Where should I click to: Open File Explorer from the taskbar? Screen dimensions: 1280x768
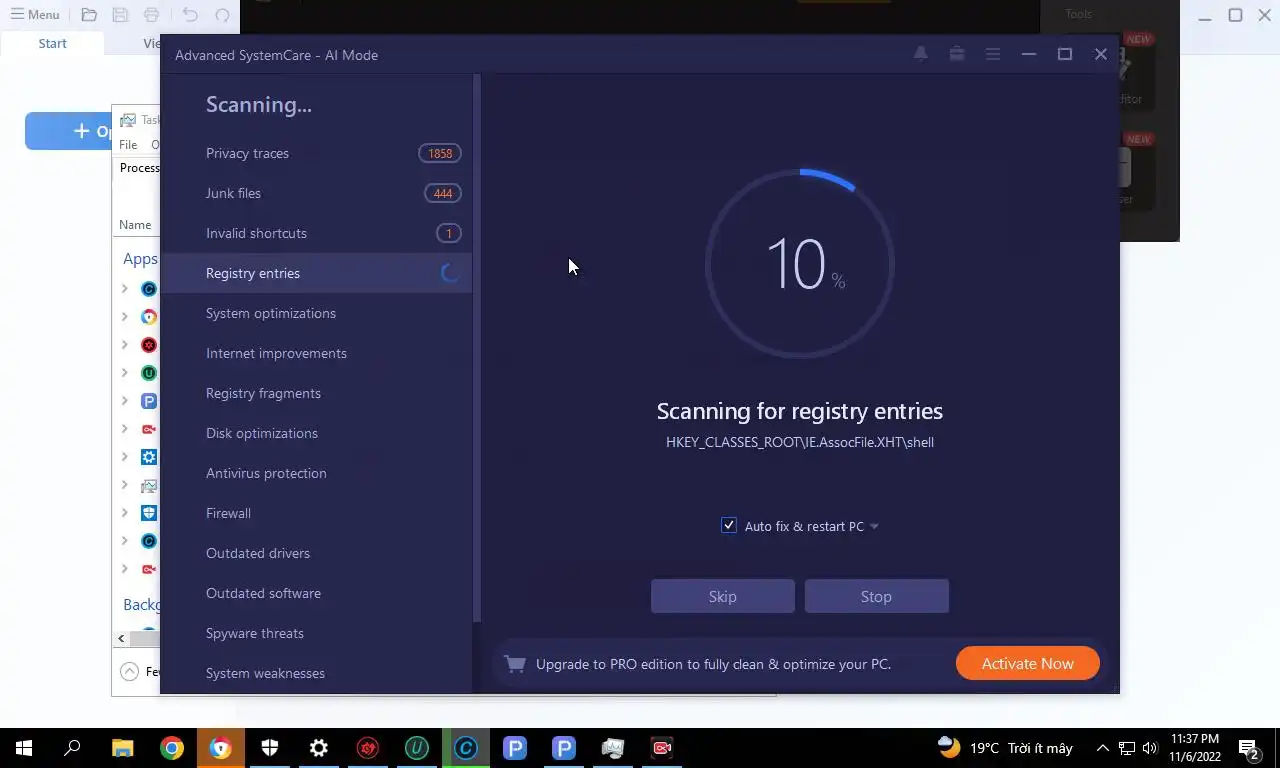pos(122,748)
